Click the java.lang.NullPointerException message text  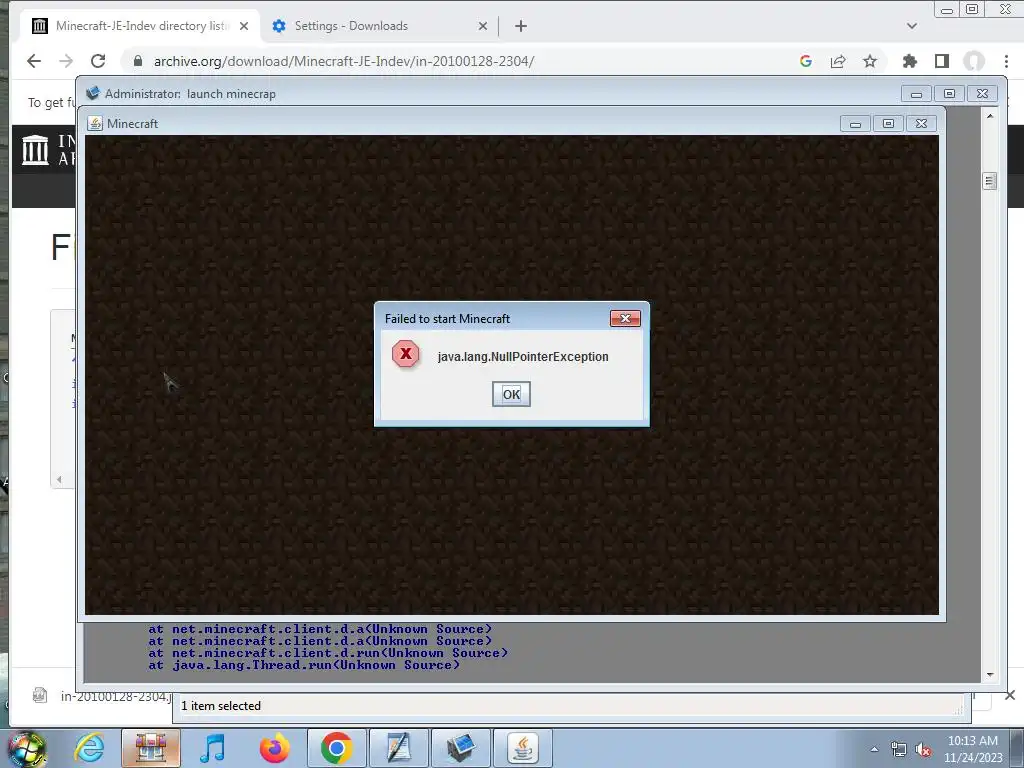522,357
